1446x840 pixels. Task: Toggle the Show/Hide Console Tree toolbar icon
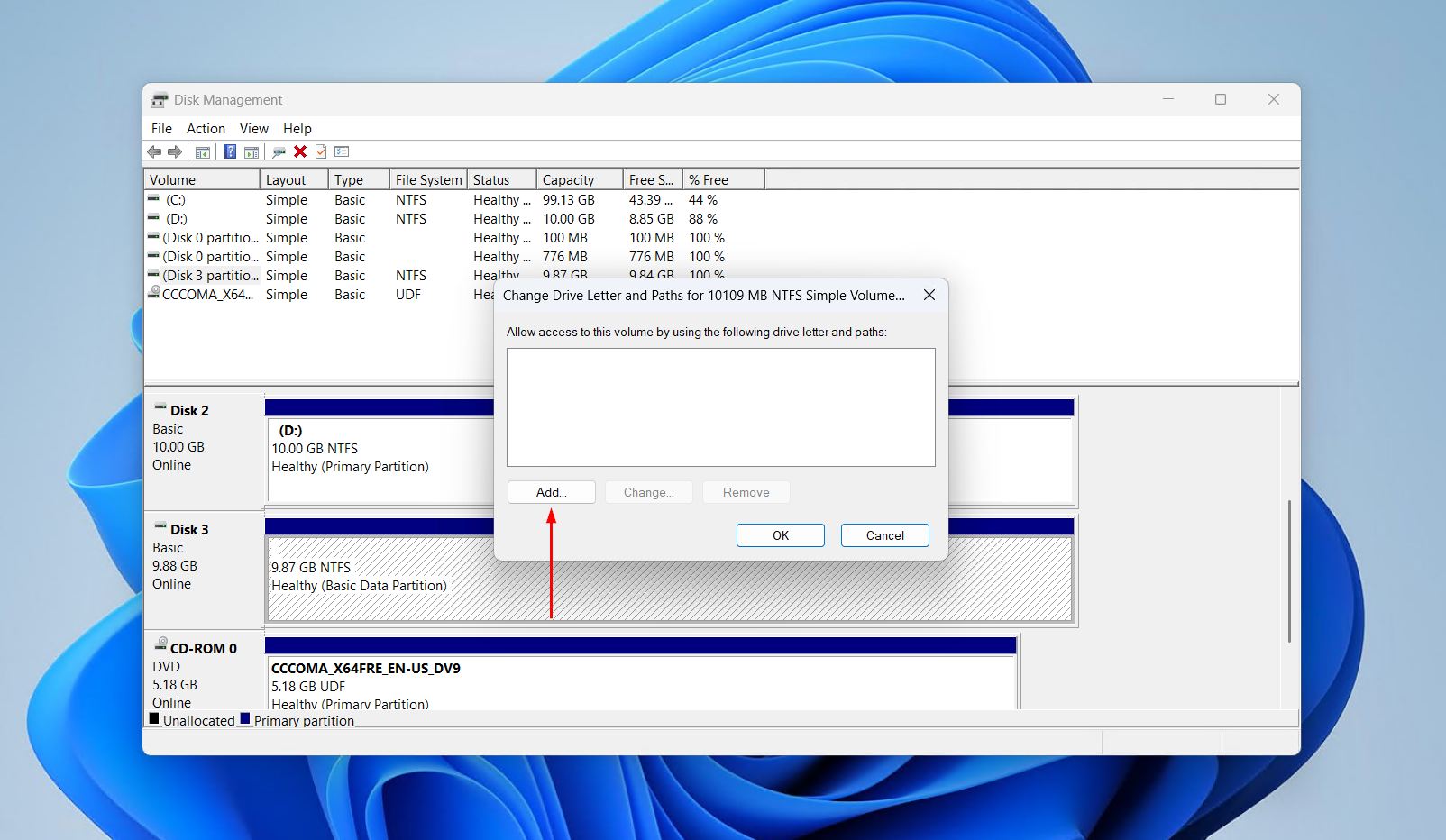[x=203, y=151]
